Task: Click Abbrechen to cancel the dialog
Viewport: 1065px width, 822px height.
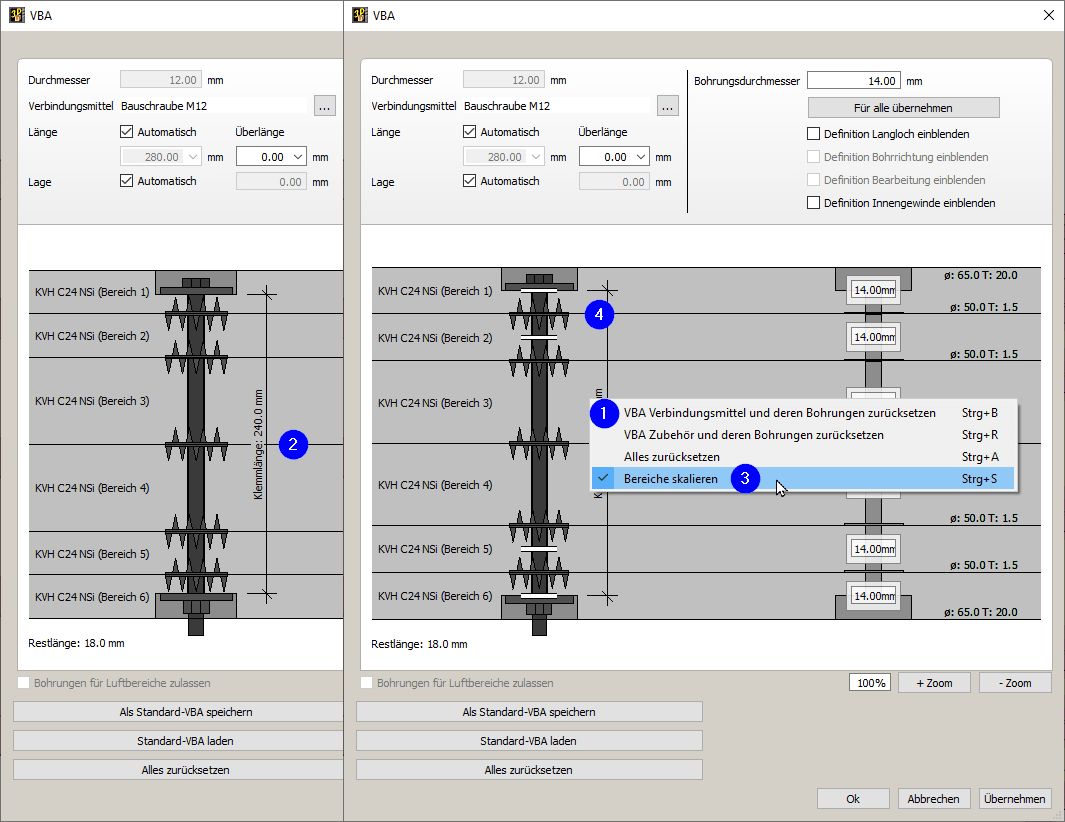Action: tap(933, 799)
